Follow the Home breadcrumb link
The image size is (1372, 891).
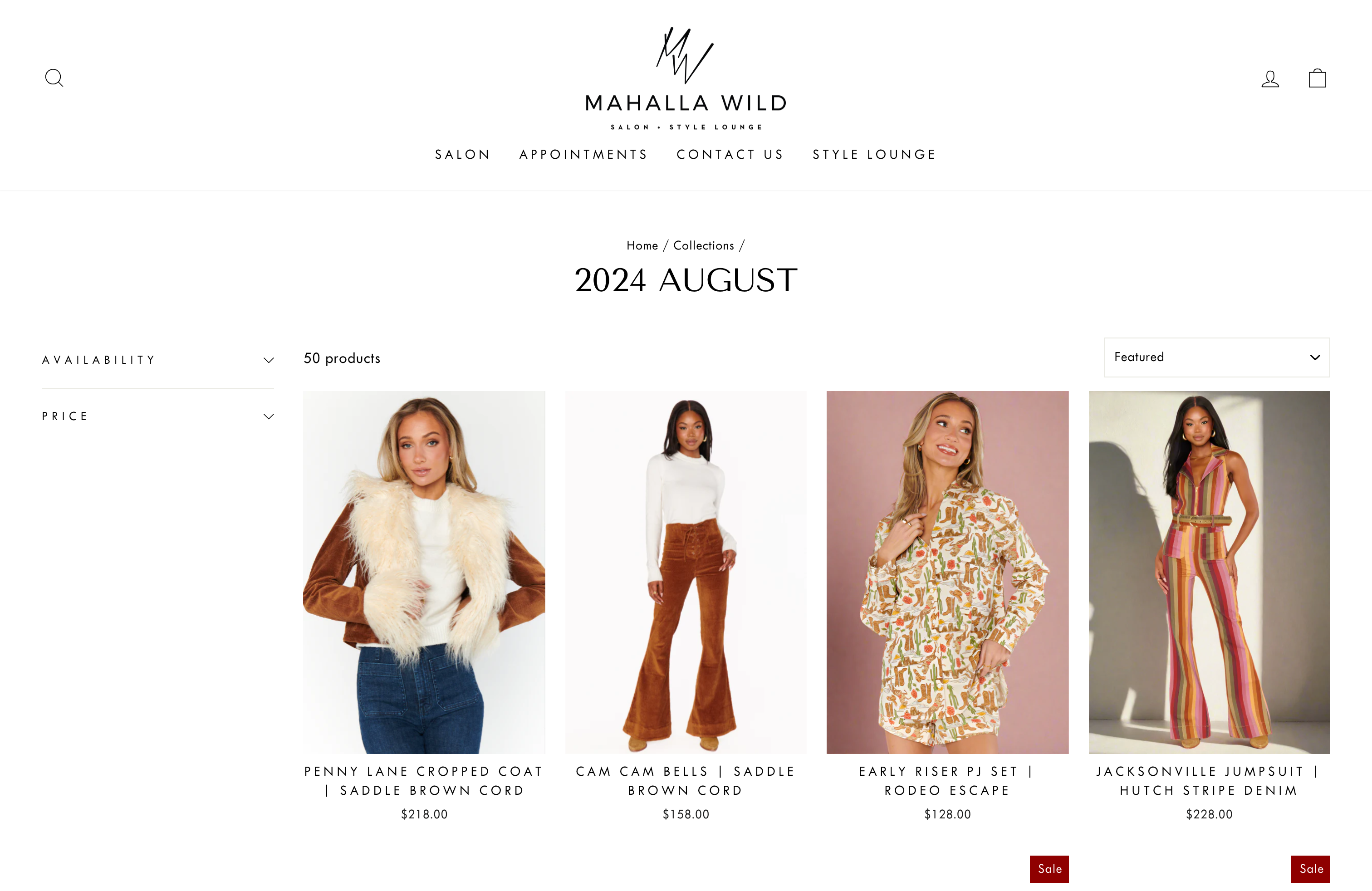pyautogui.click(x=642, y=245)
